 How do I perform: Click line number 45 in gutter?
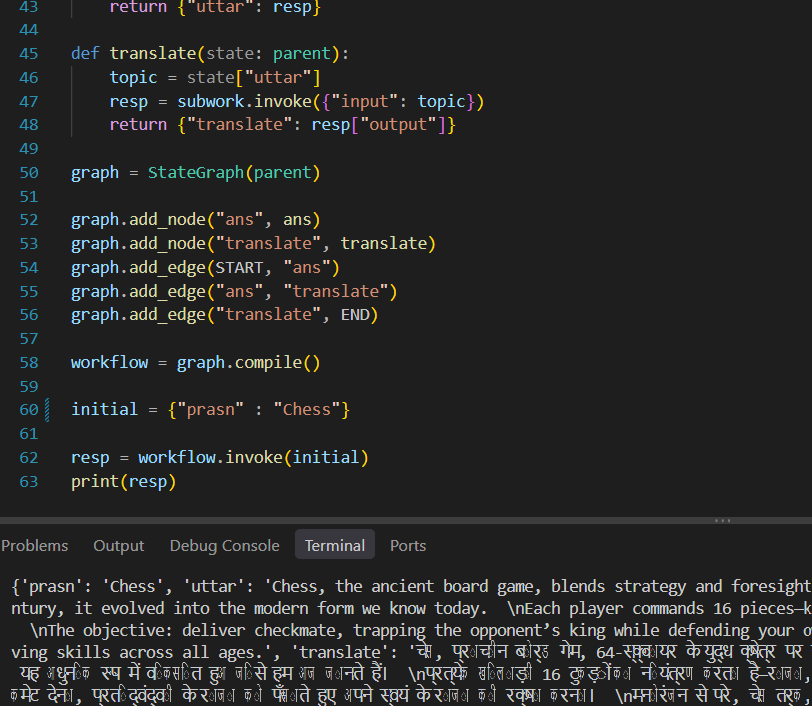[x=28, y=53]
